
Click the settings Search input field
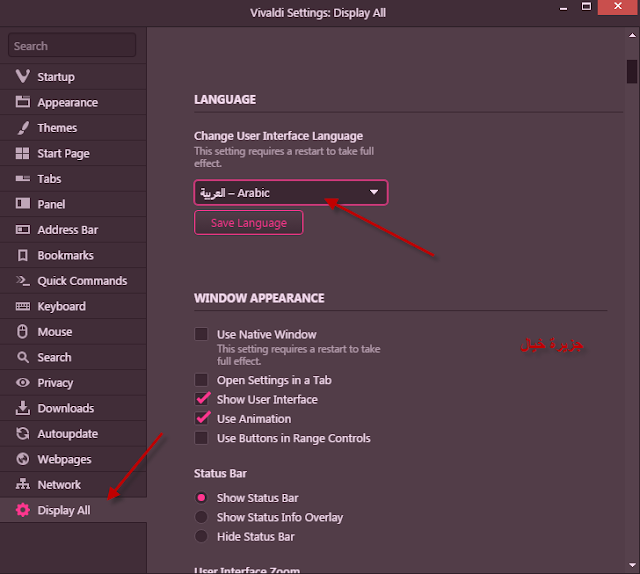point(72,45)
